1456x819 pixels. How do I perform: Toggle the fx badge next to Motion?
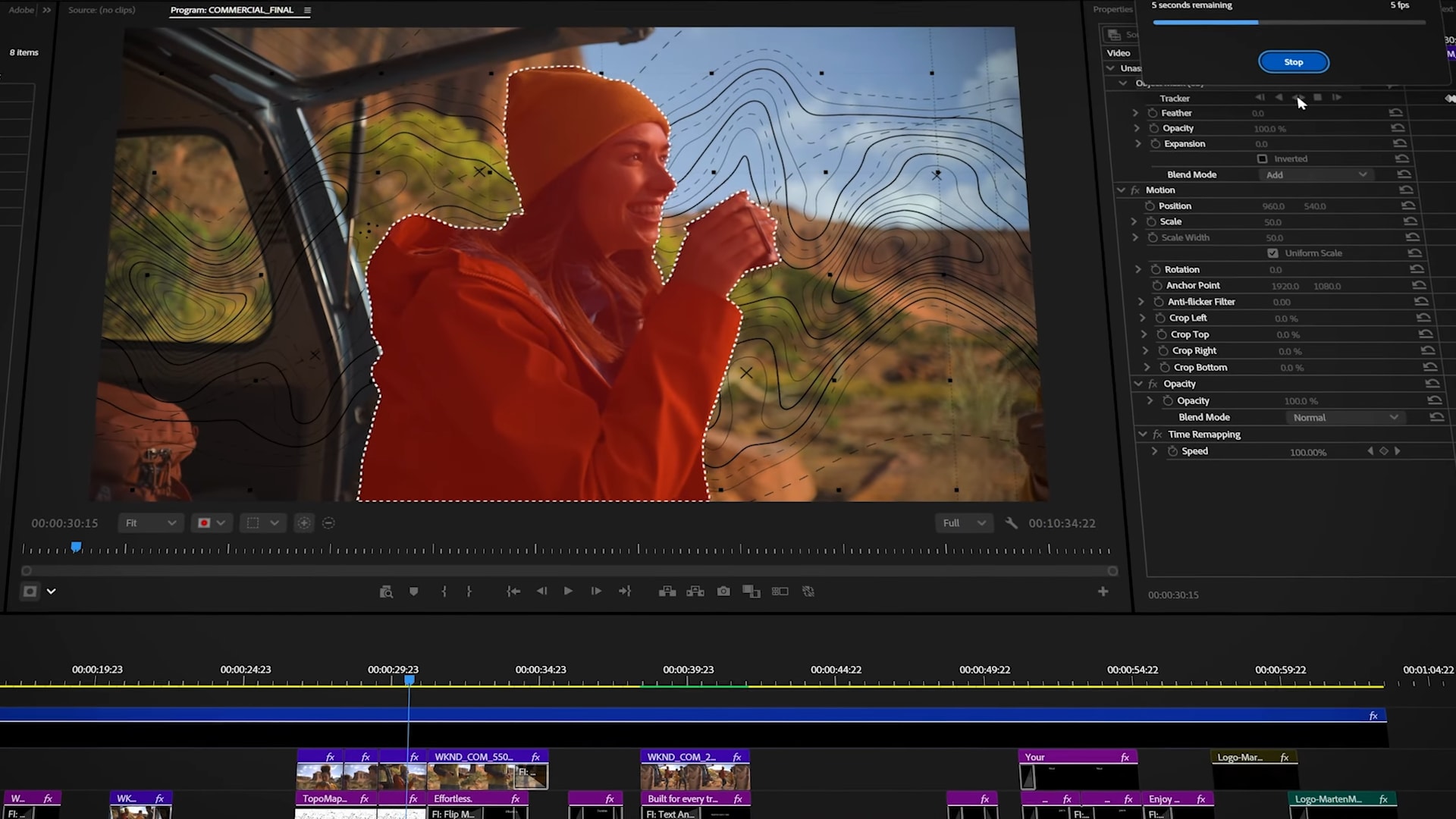click(x=1134, y=190)
